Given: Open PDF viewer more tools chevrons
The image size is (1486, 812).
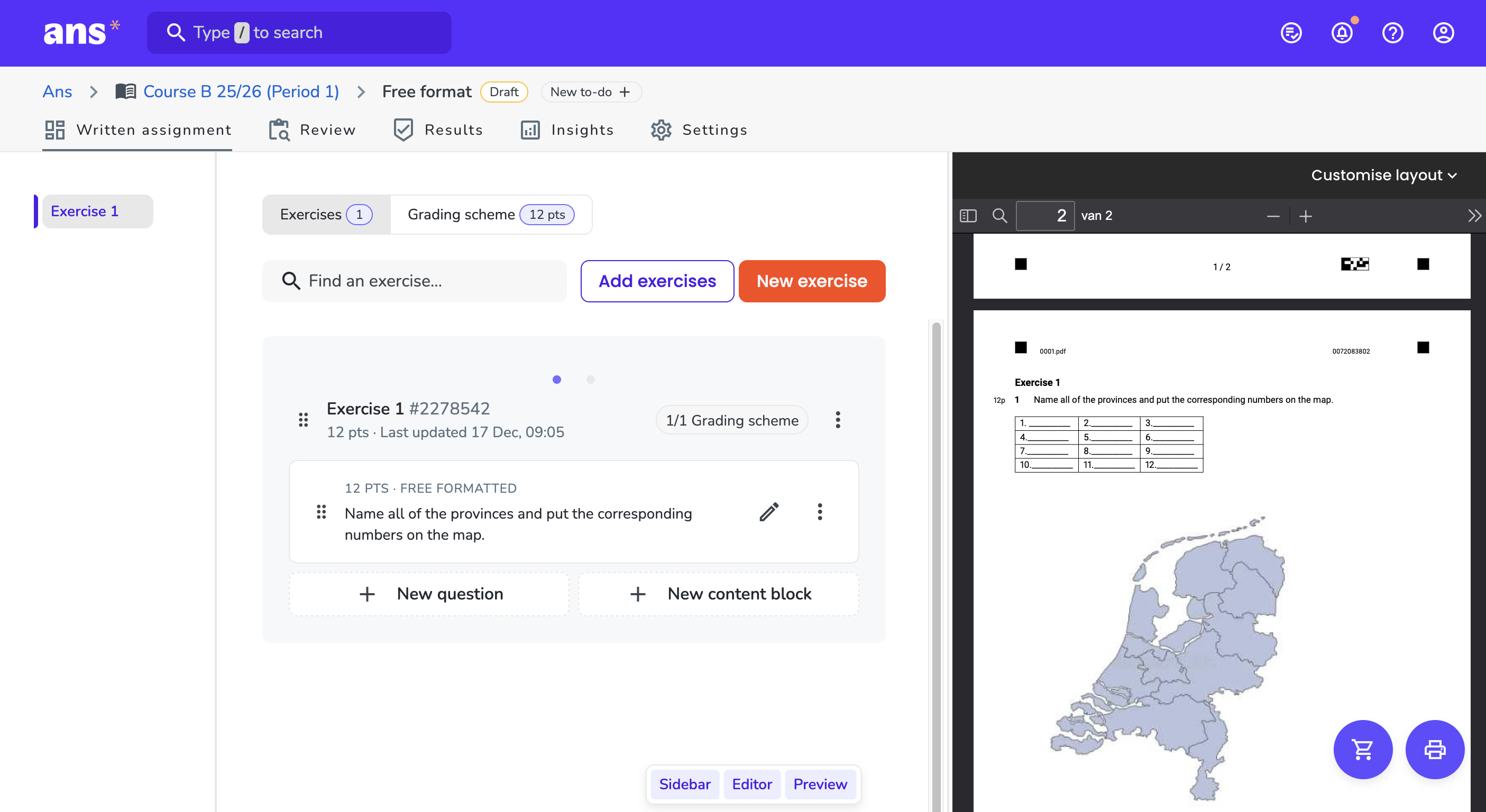Looking at the screenshot, I should click(1474, 216).
